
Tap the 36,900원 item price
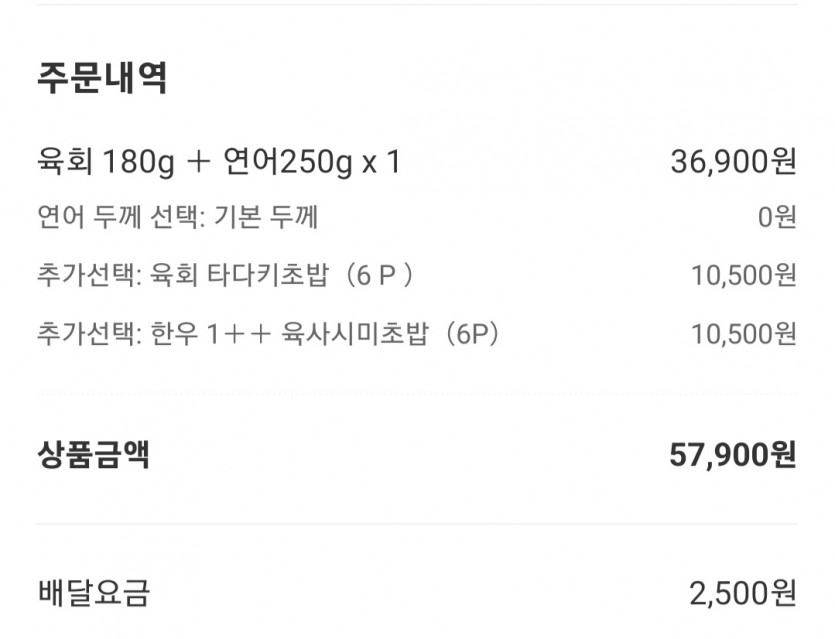[x=733, y=161]
